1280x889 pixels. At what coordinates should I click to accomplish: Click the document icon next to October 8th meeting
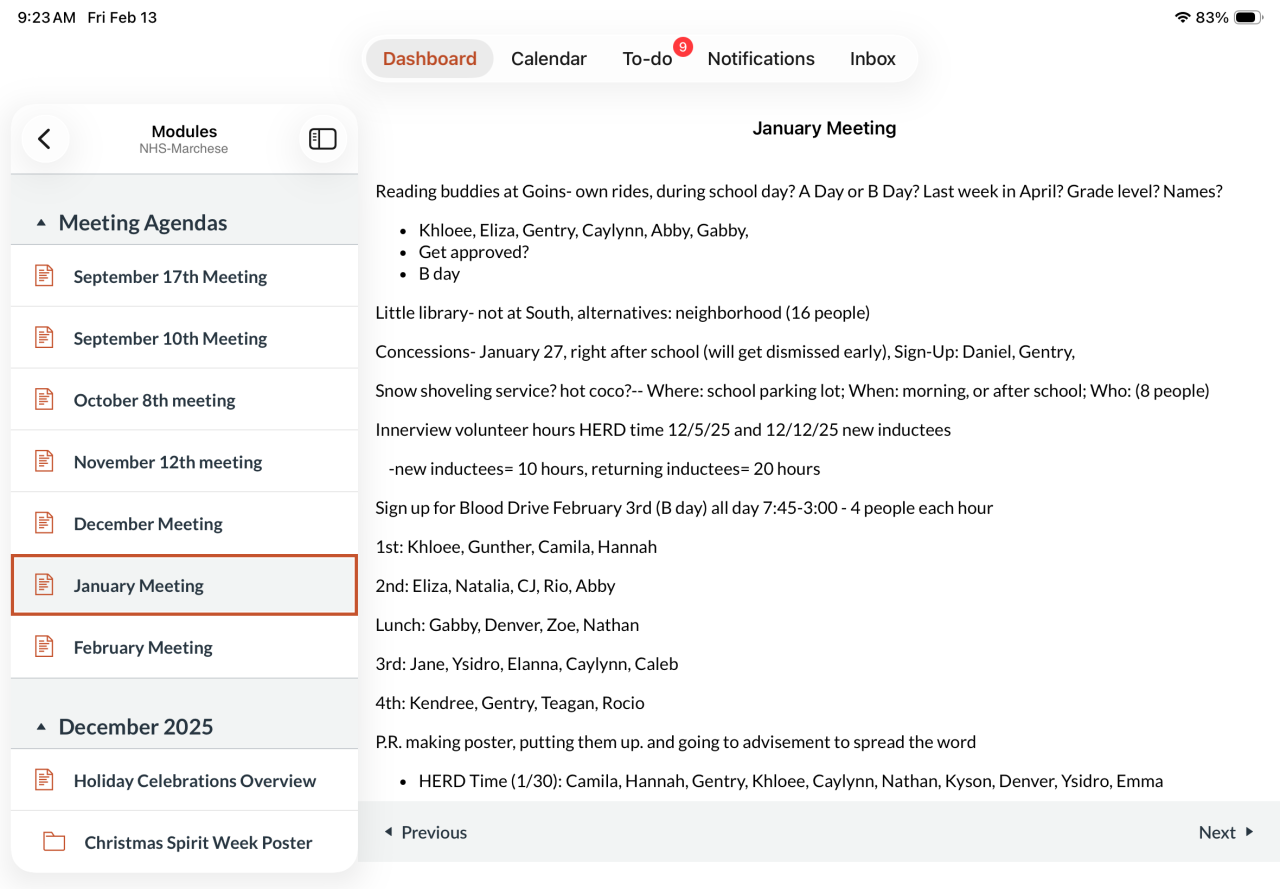(x=44, y=400)
